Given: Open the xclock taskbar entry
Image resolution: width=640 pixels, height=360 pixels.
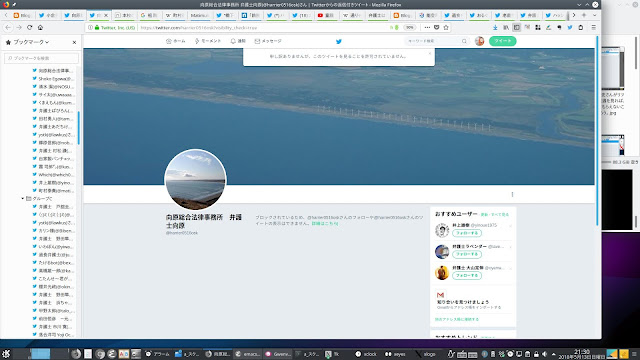Looking at the screenshot, I should pos(367,354).
